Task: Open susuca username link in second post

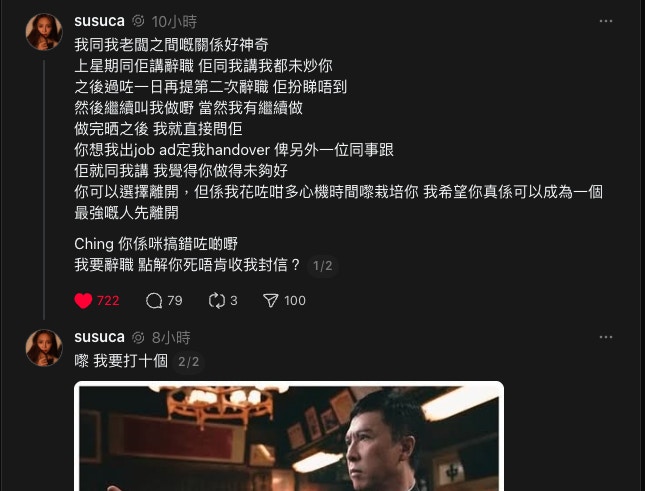Action: (x=100, y=337)
